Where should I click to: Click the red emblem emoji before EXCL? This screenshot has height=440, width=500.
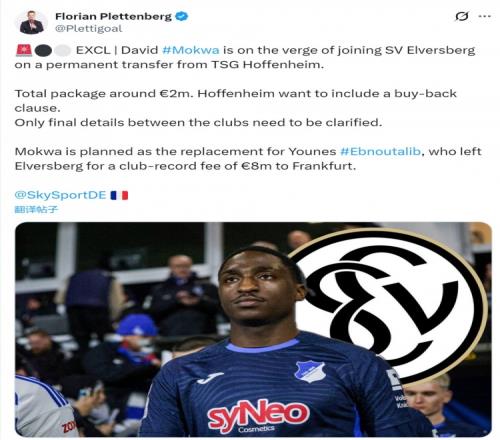tap(24, 50)
